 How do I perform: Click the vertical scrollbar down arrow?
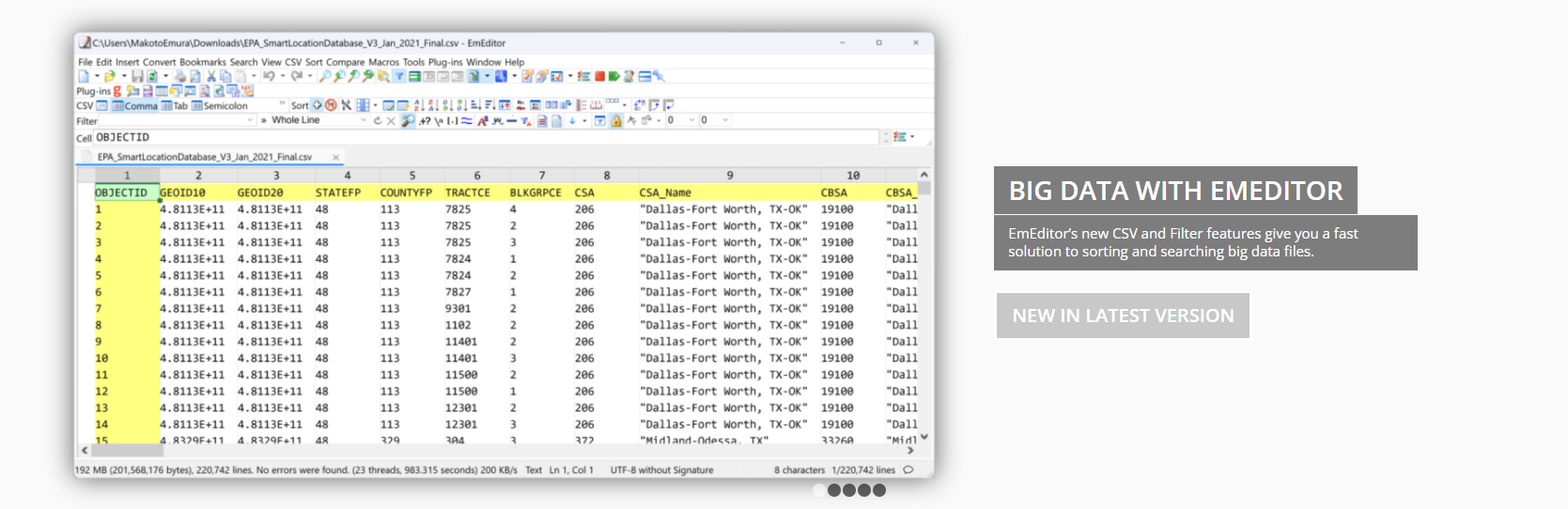(924, 437)
